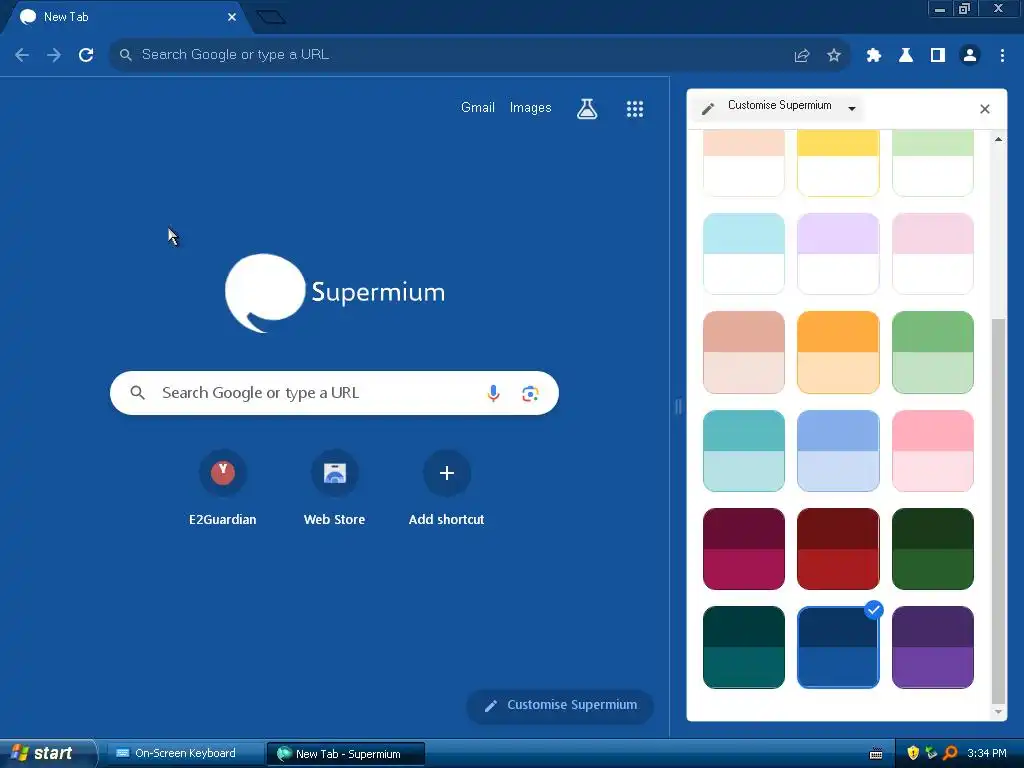Screen dimensions: 1024x768
Task: Choose the dark red theme swatch
Action: point(838,549)
